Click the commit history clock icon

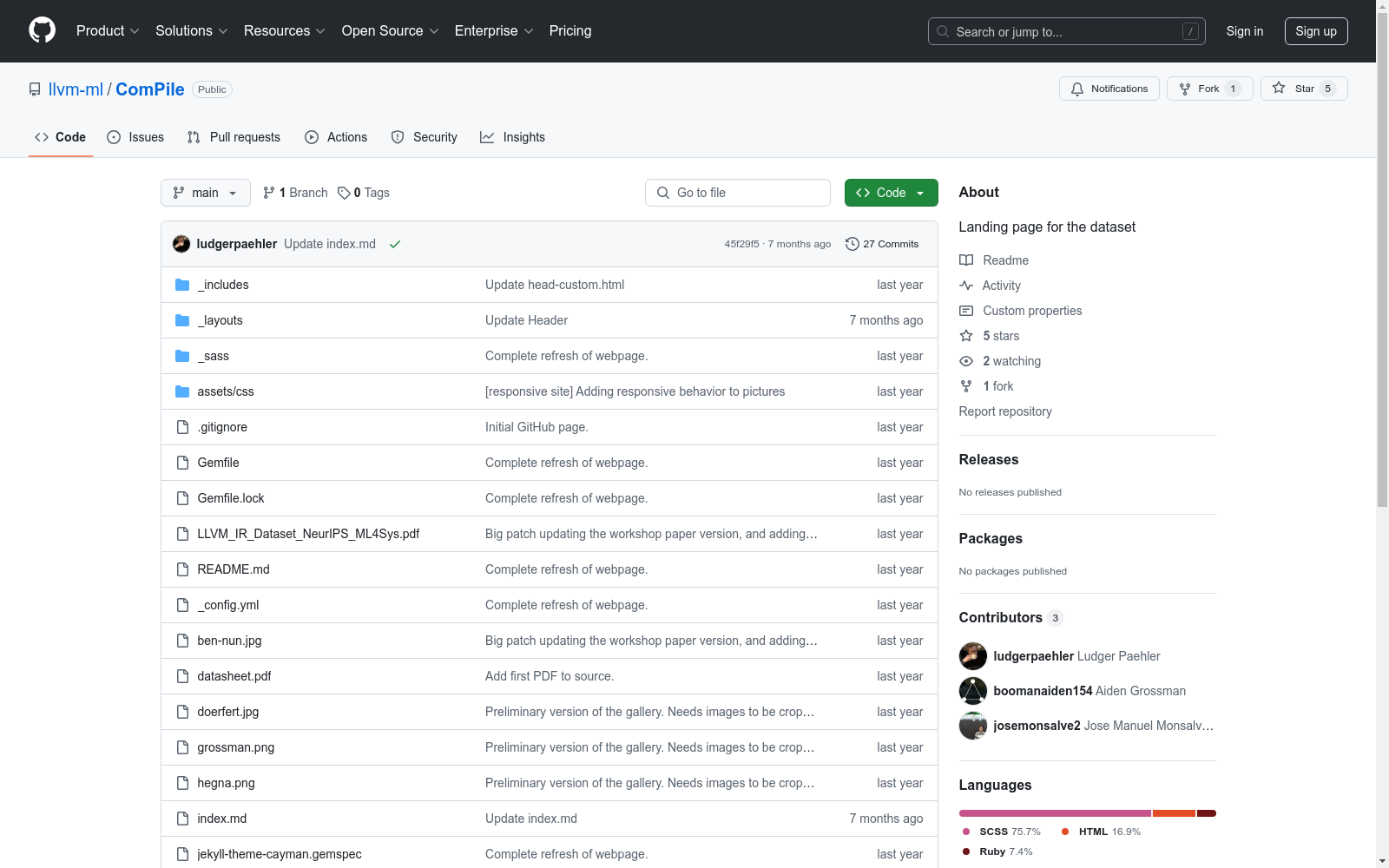(x=852, y=244)
